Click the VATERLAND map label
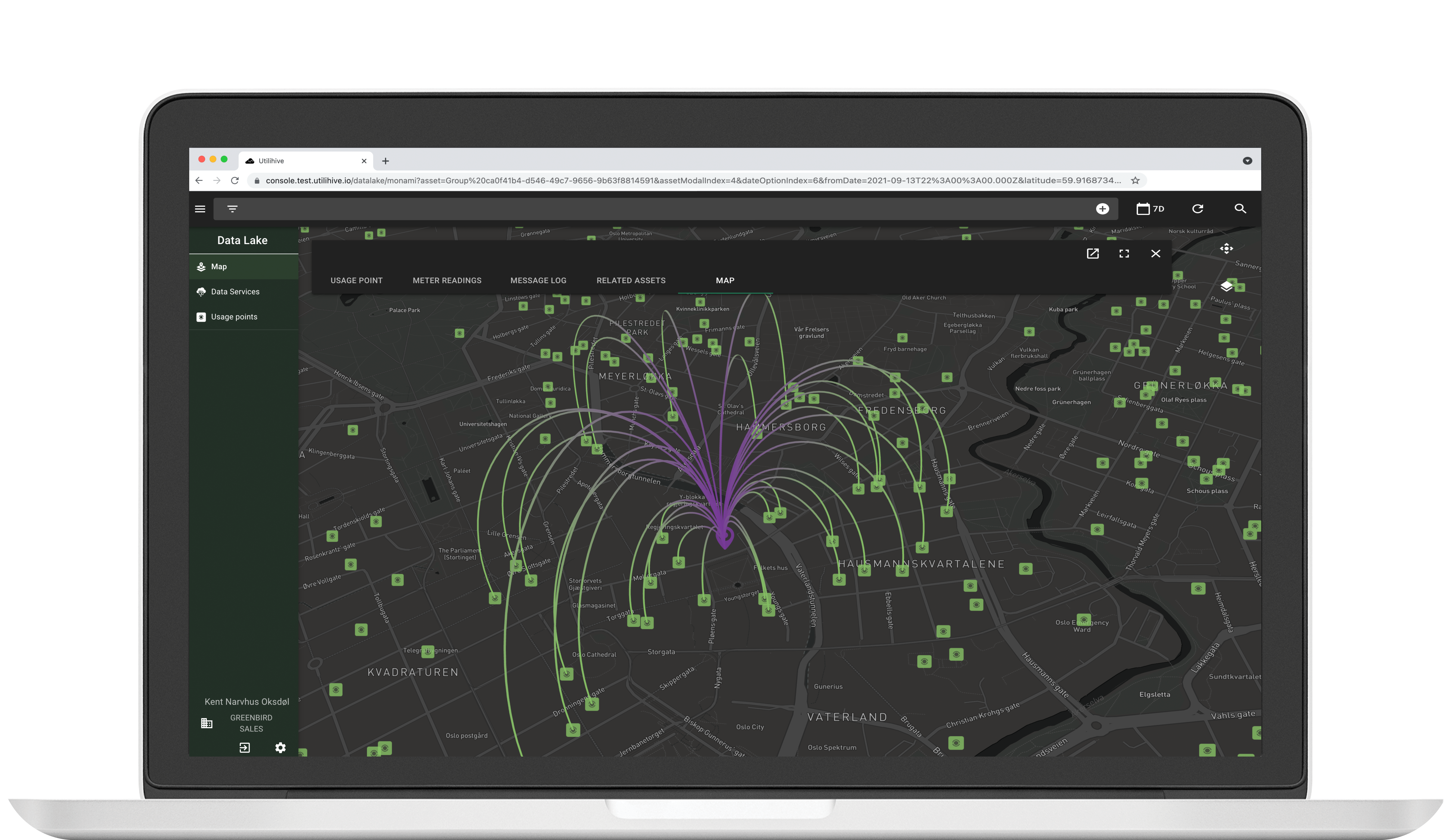This screenshot has width=1453, height=840. [x=847, y=717]
